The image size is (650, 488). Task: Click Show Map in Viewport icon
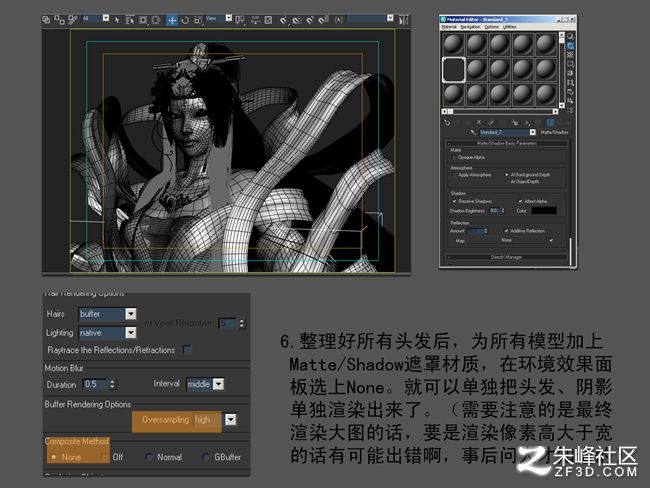tap(550, 123)
